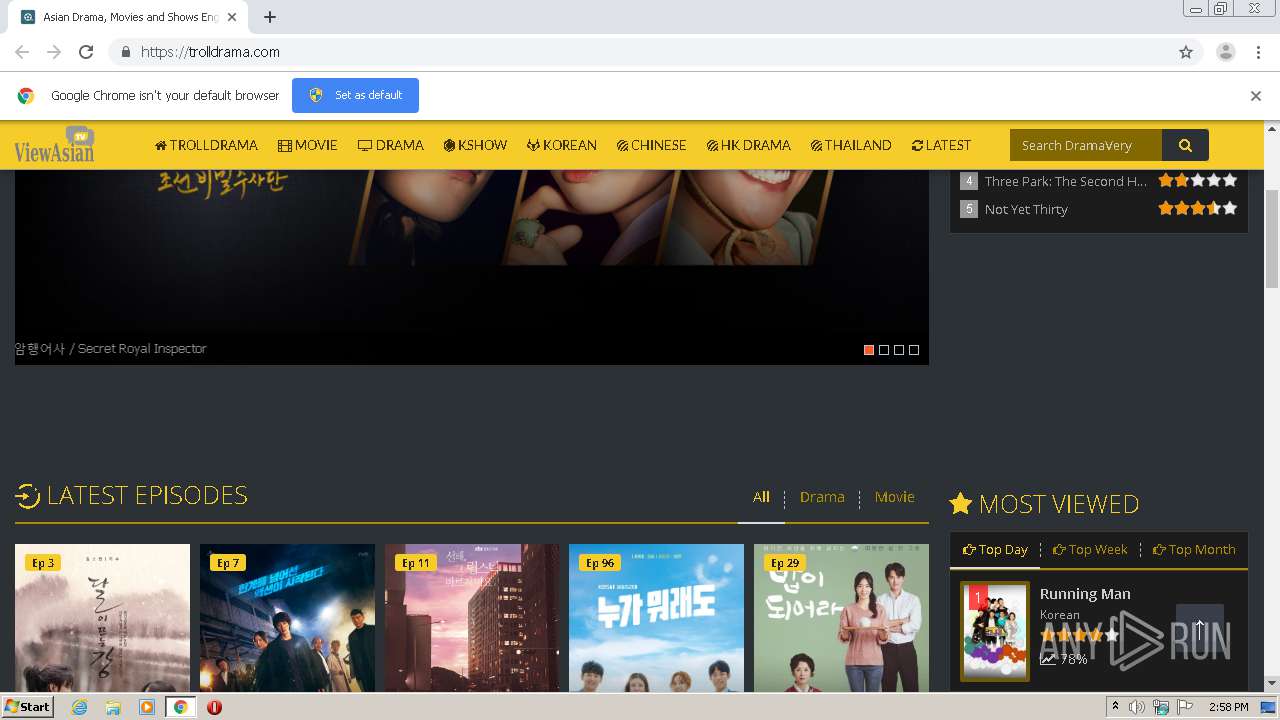1280x720 pixels.
Task: Click the Chrome taskbar icon
Action: pyautogui.click(x=180, y=707)
